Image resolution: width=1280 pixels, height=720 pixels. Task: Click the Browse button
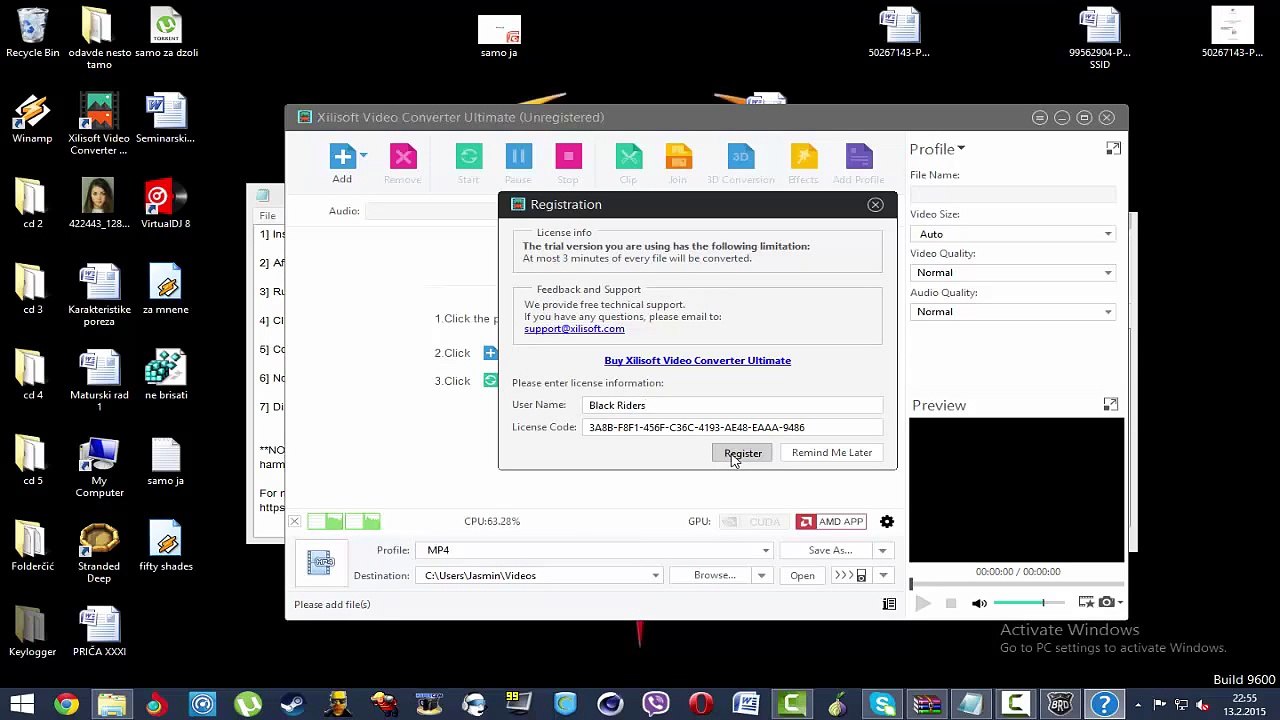[714, 576]
